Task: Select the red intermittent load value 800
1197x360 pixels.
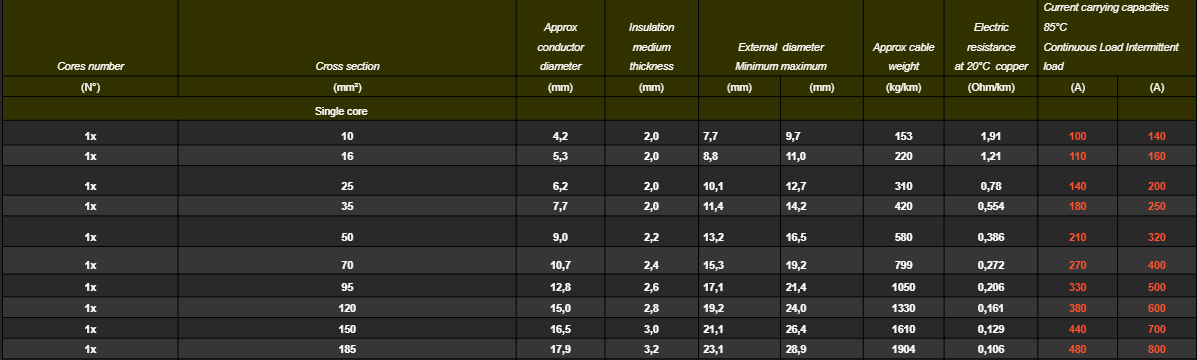Action: [x=1157, y=349]
